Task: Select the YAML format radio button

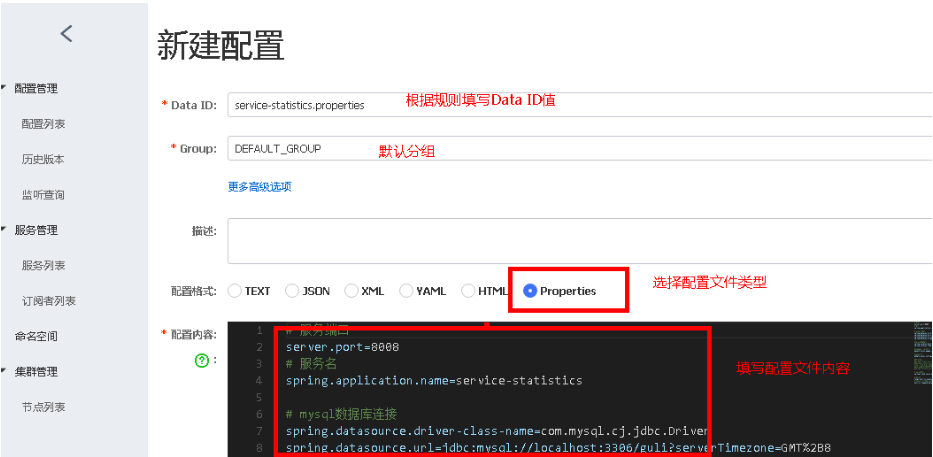Action: click(406, 291)
